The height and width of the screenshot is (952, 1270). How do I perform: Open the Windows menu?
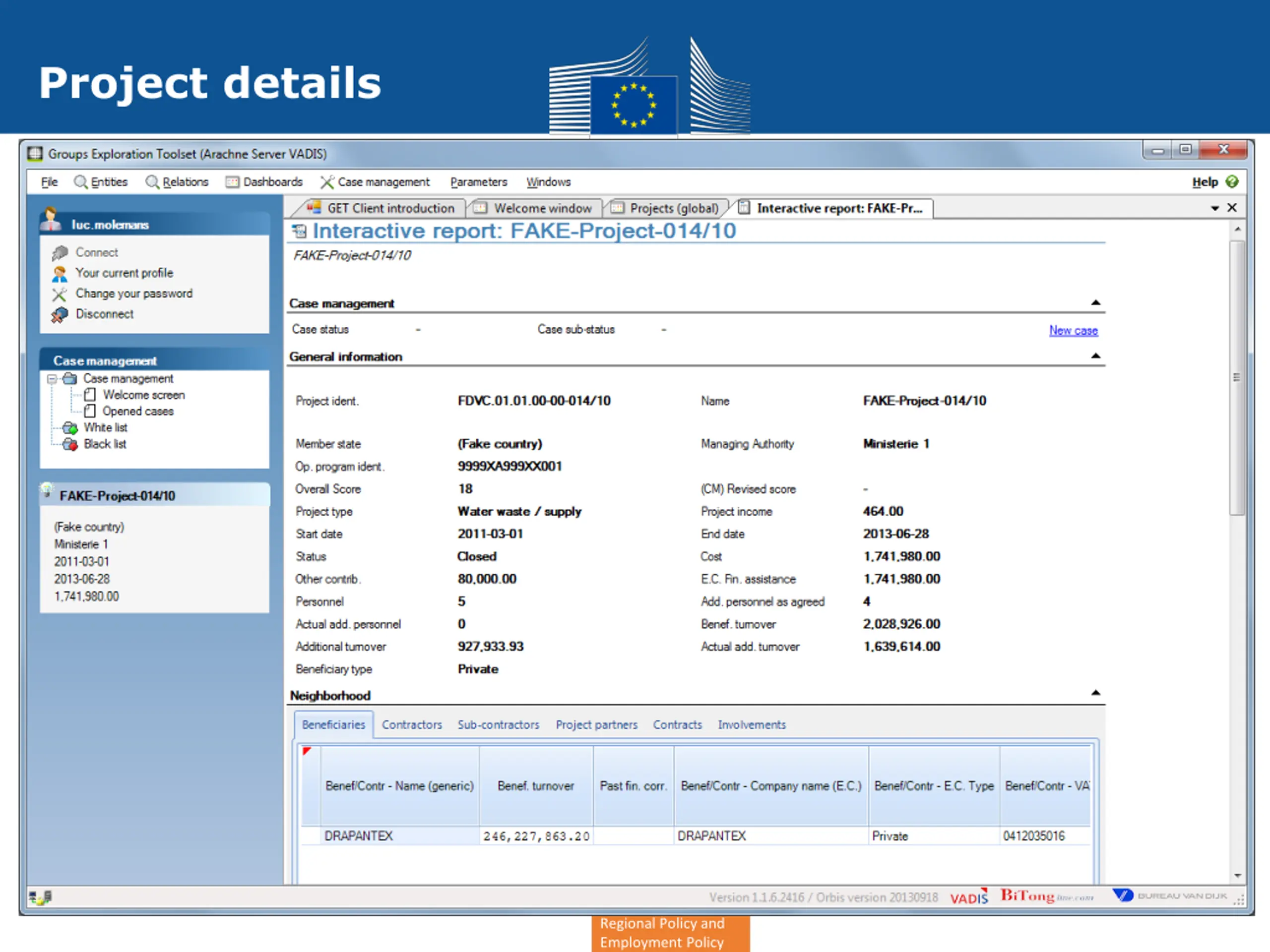point(548,182)
